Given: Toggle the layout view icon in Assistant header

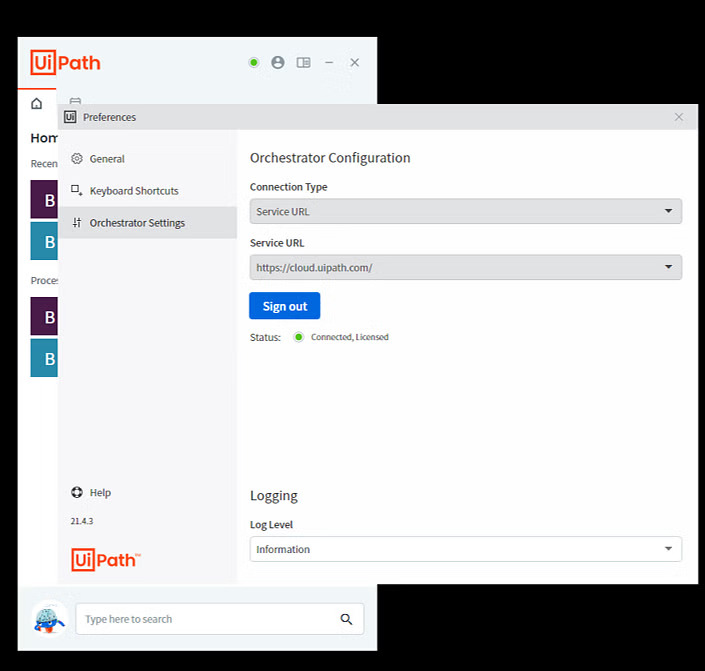Looking at the screenshot, I should coord(303,63).
